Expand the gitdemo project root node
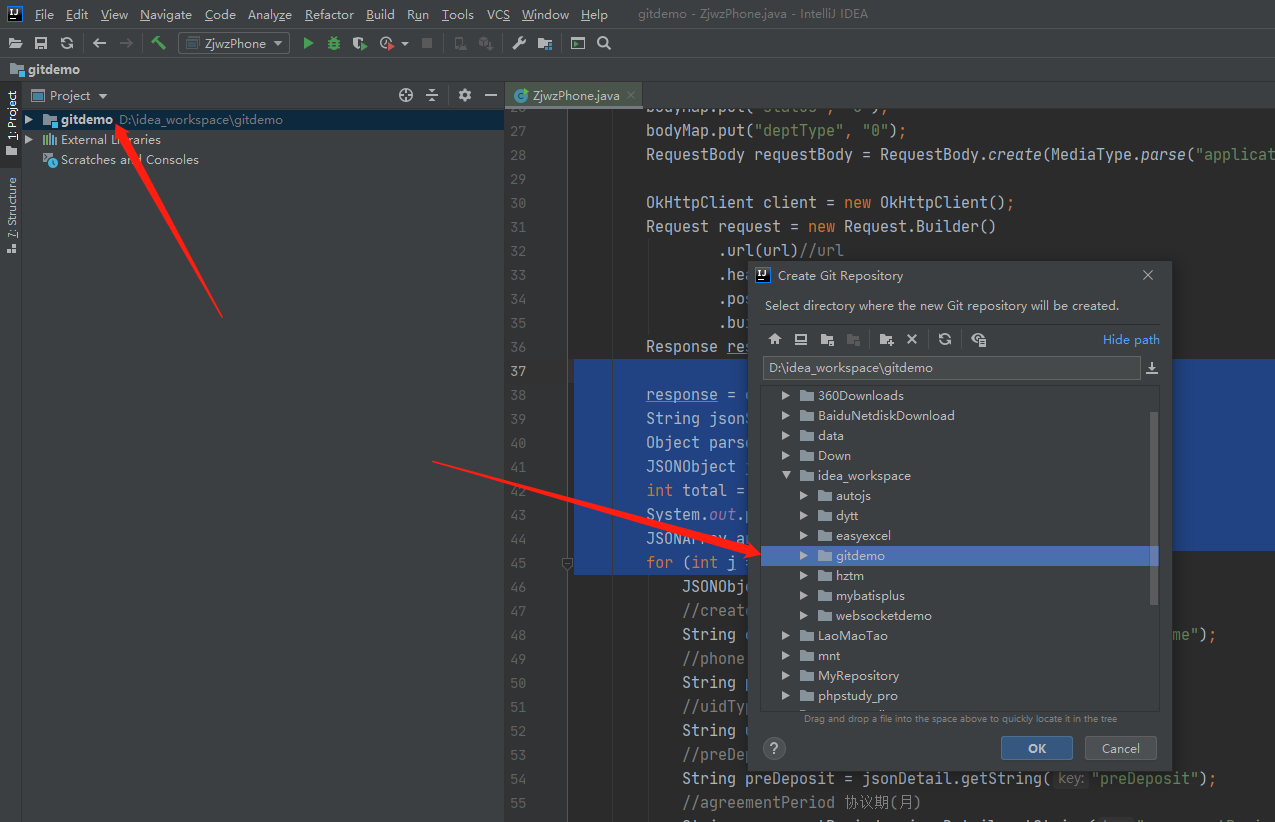 point(29,119)
